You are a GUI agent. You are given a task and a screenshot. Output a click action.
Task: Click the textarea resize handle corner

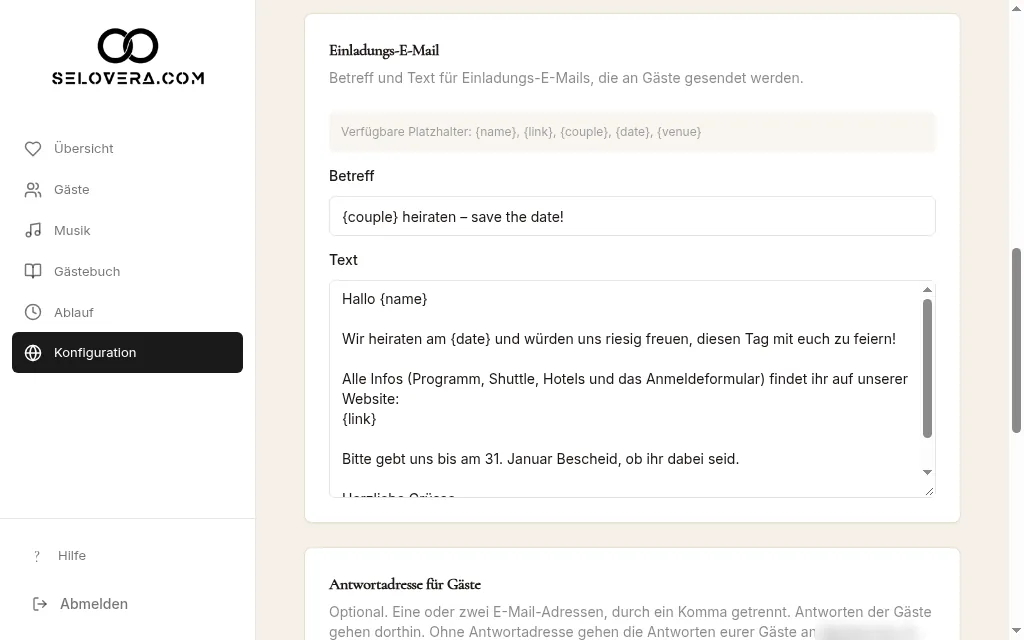pyautogui.click(x=929, y=491)
